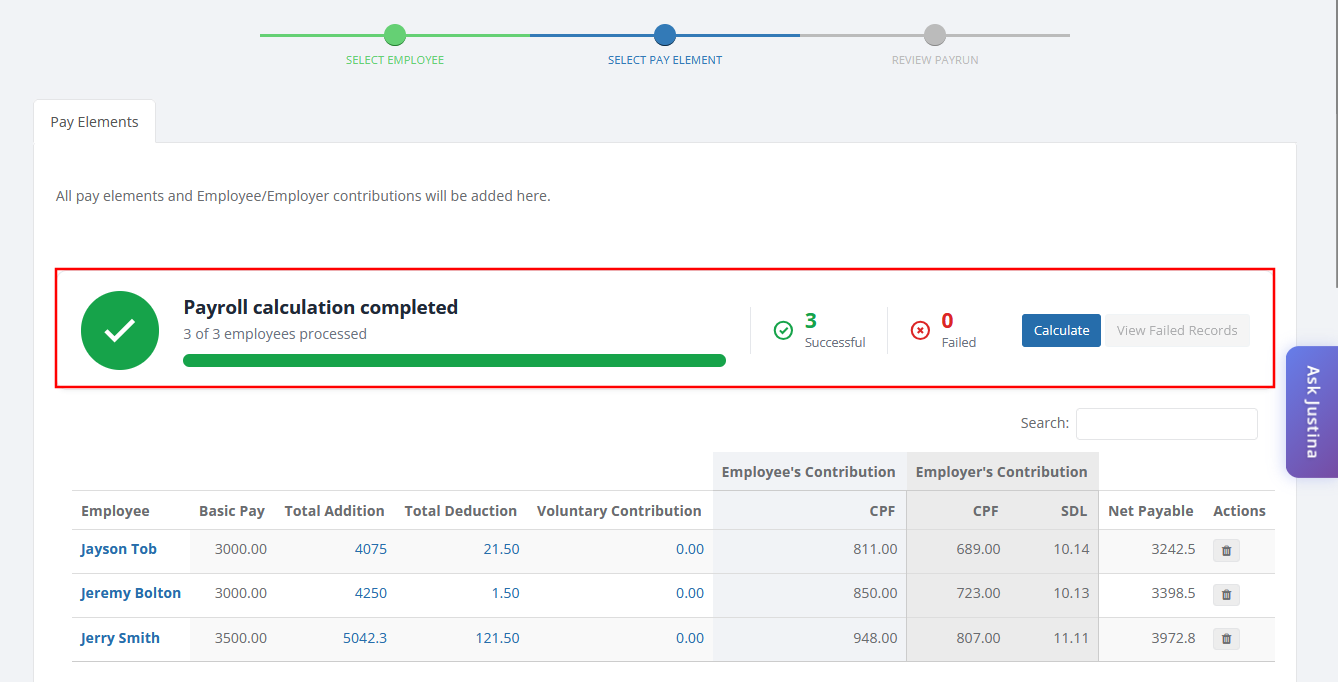Click trash icon for Jeremy Bolton
This screenshot has height=682, width=1338.
click(x=1226, y=595)
